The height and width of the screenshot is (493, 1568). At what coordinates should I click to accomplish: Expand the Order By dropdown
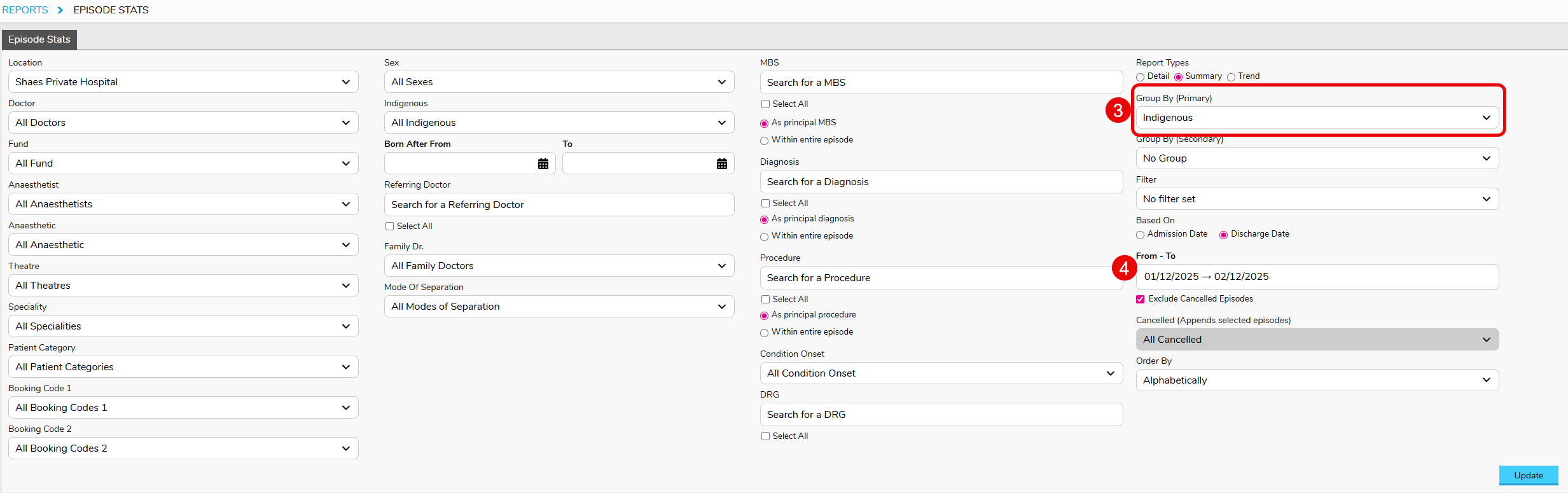tap(1317, 380)
